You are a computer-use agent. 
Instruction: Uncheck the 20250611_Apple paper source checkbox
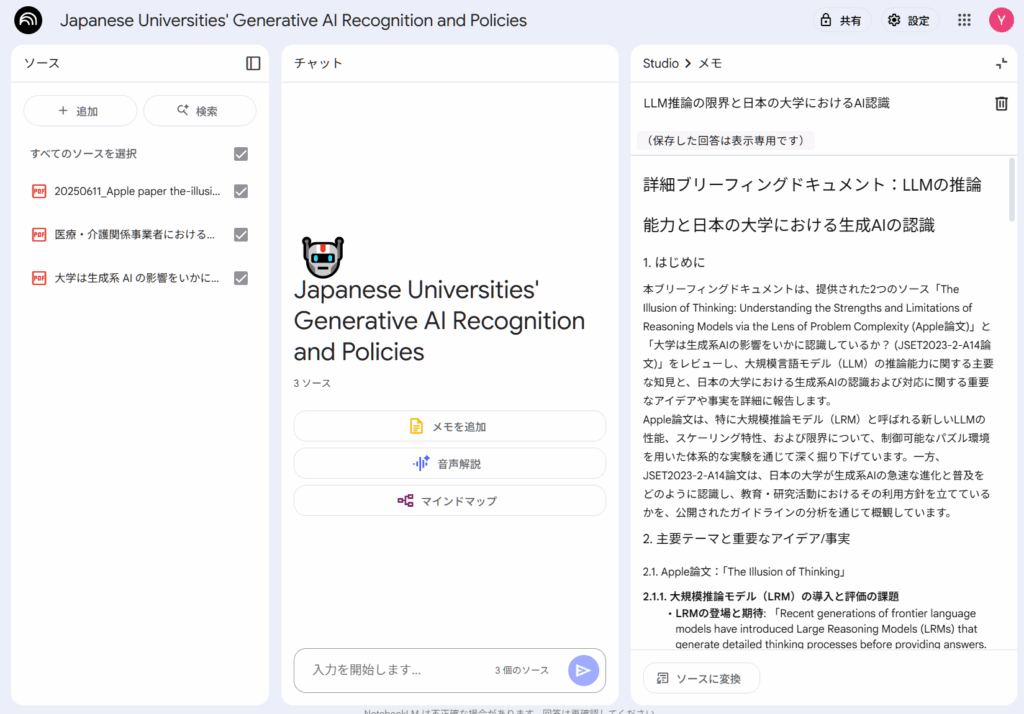tap(241, 191)
